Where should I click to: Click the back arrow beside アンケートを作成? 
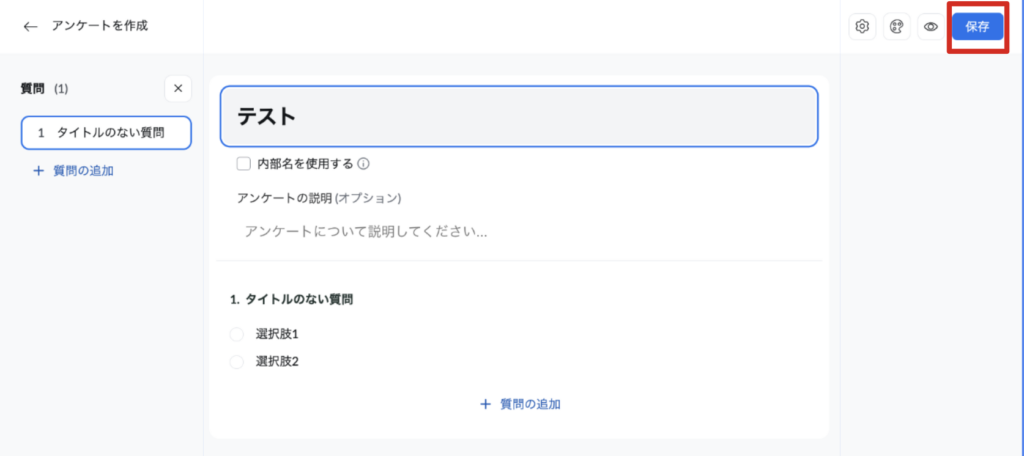(30, 26)
